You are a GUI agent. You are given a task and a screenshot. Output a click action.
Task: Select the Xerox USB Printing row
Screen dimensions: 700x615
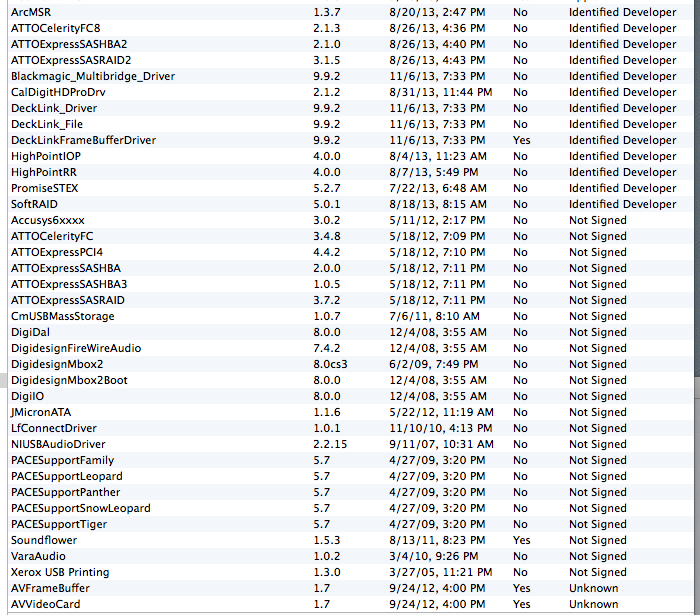(350, 572)
